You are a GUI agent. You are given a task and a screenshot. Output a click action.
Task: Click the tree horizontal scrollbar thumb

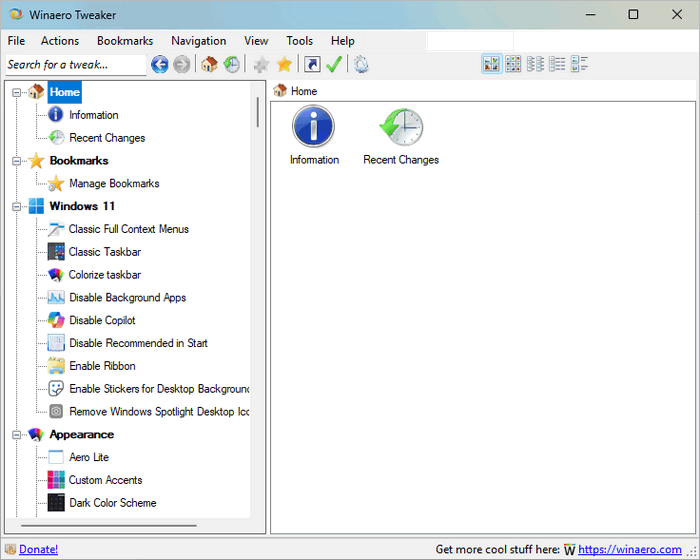tap(108, 526)
